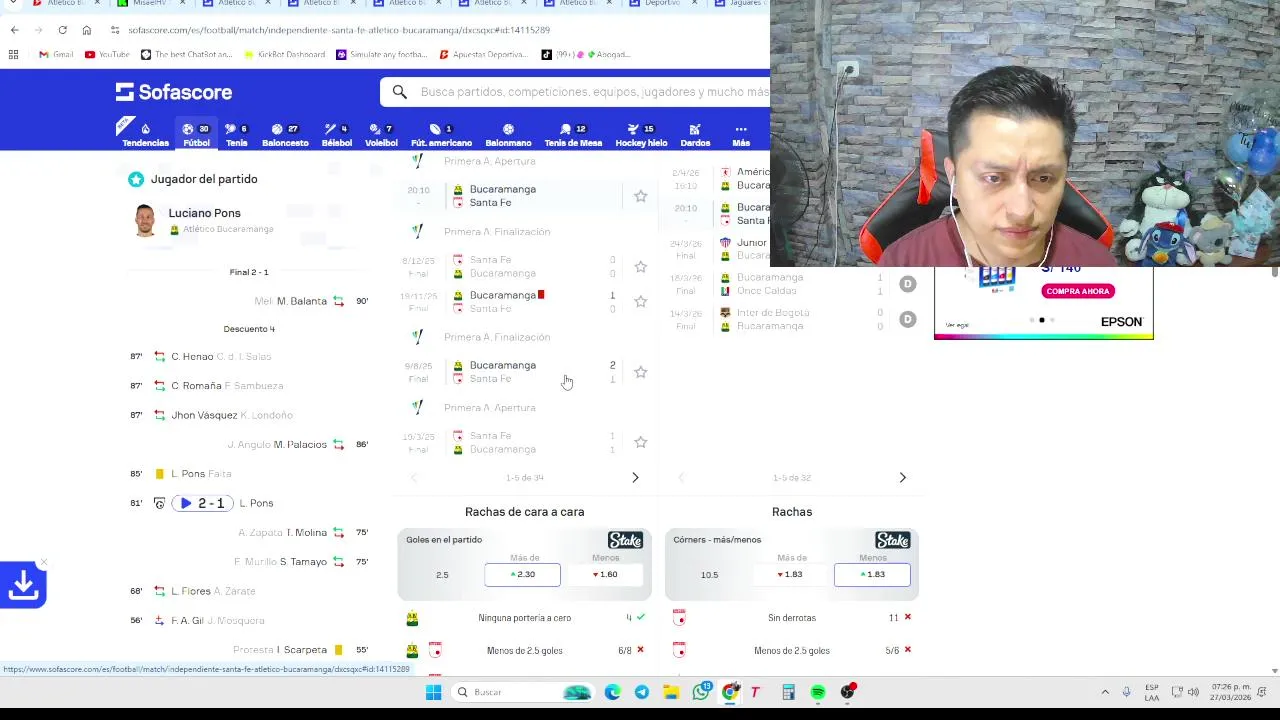Open 14/3/26 Inter de Bogotá match
This screenshot has width=1280, height=720.
(790, 319)
